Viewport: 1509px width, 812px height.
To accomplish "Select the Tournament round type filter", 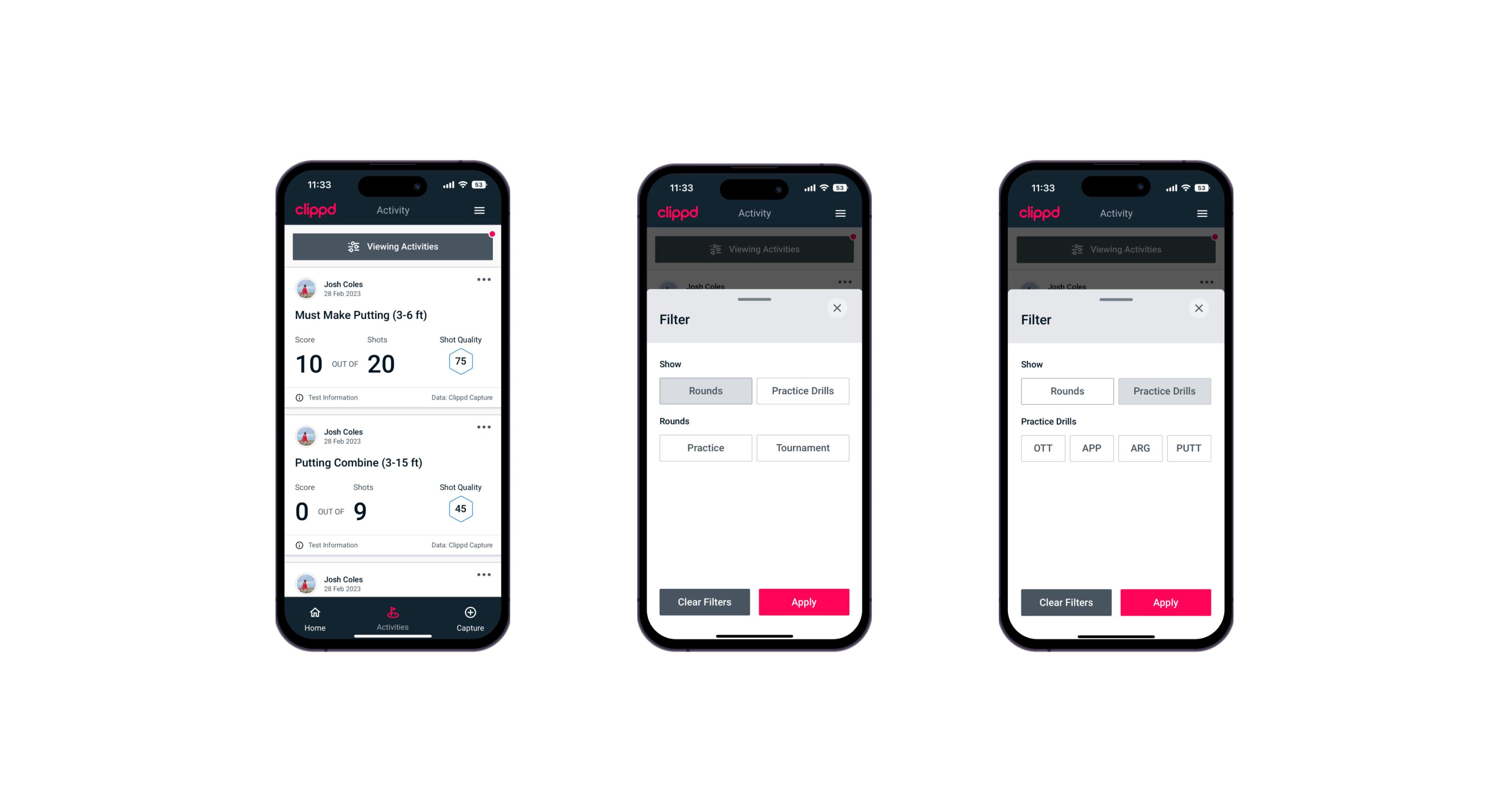I will [x=801, y=447].
